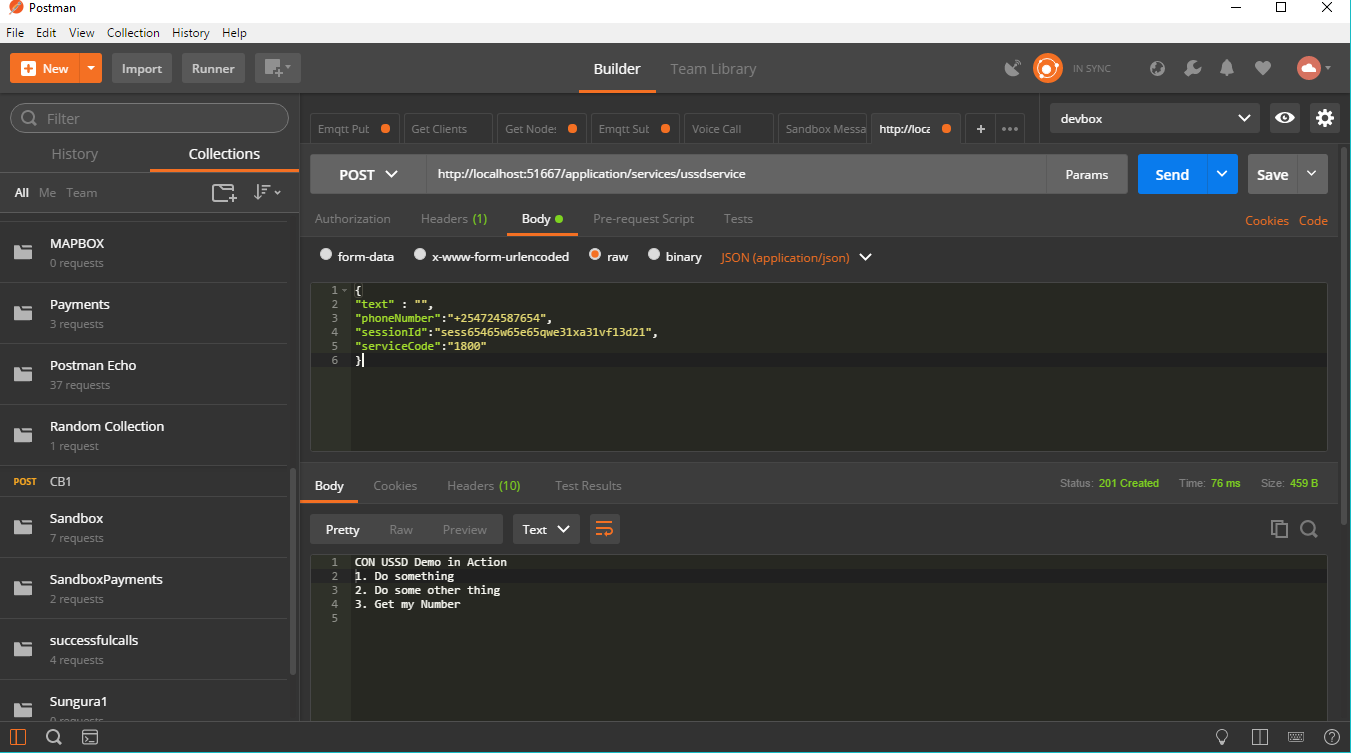Open Postman console icon
The width and height of the screenshot is (1351, 753).
tap(90, 737)
